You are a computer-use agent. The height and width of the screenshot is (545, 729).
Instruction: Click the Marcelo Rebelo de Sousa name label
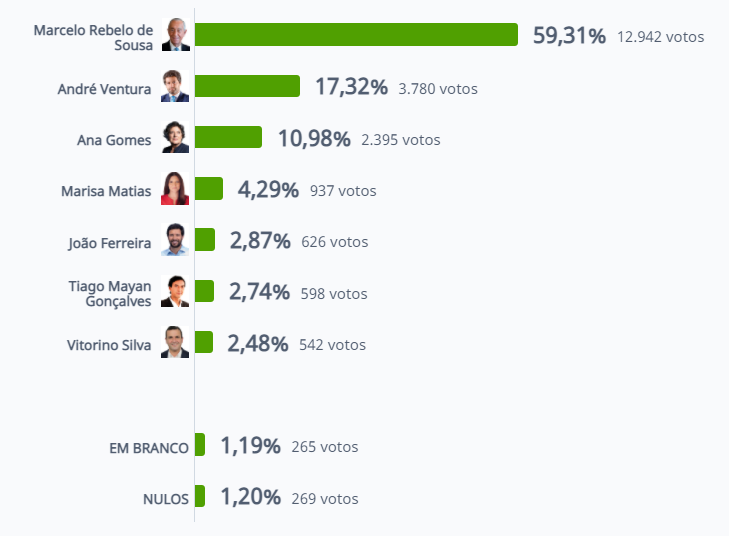click(x=93, y=38)
